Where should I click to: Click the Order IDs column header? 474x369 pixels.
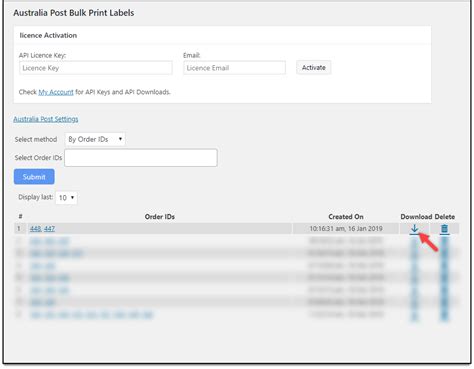[x=160, y=217]
